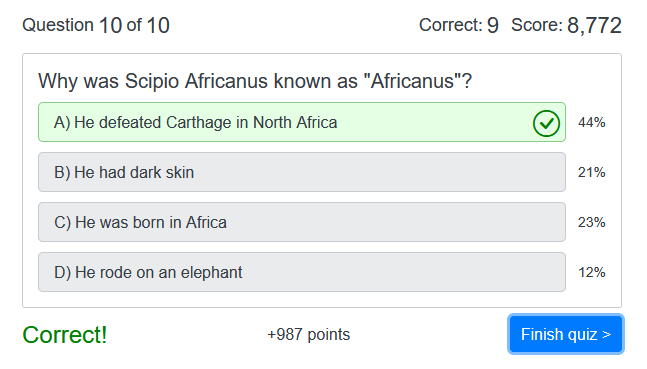Click the Correct: 9 counter

point(459,25)
